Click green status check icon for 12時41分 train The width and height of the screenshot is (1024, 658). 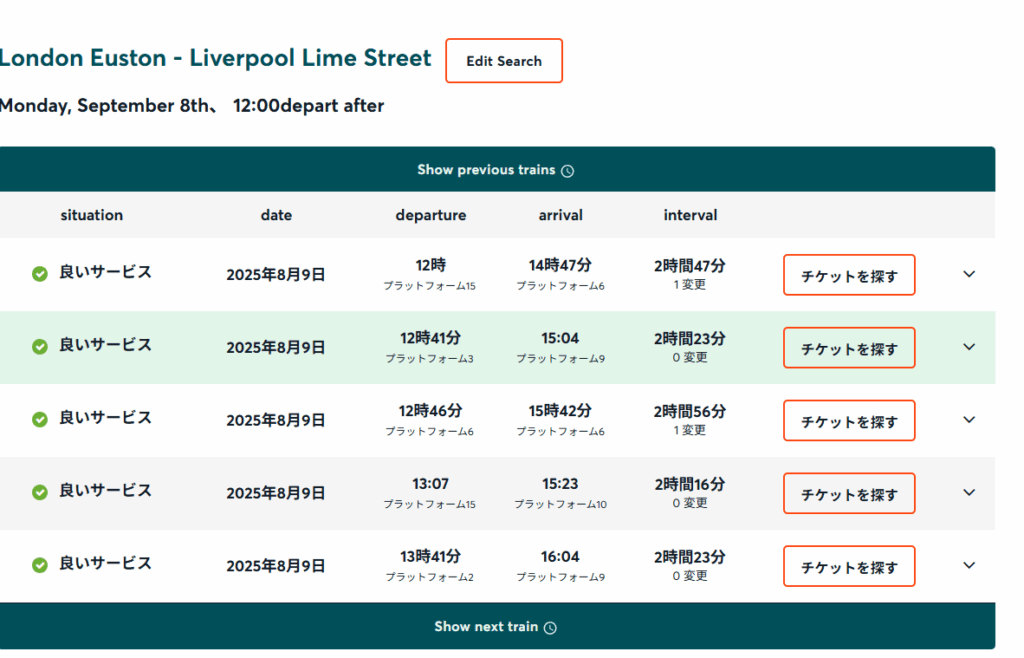pyautogui.click(x=40, y=347)
